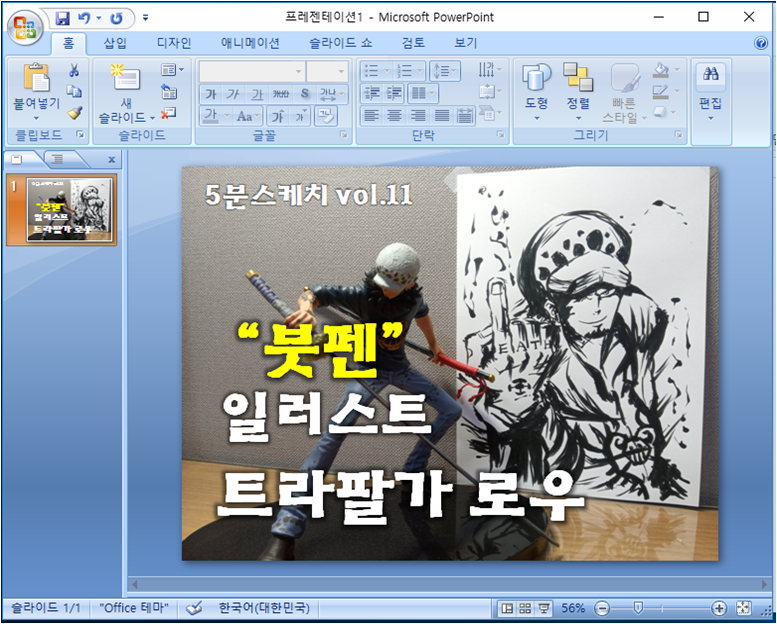Screen dimensions: 777x624
Task: Open the 정렬 arrange menu
Action: (578, 92)
